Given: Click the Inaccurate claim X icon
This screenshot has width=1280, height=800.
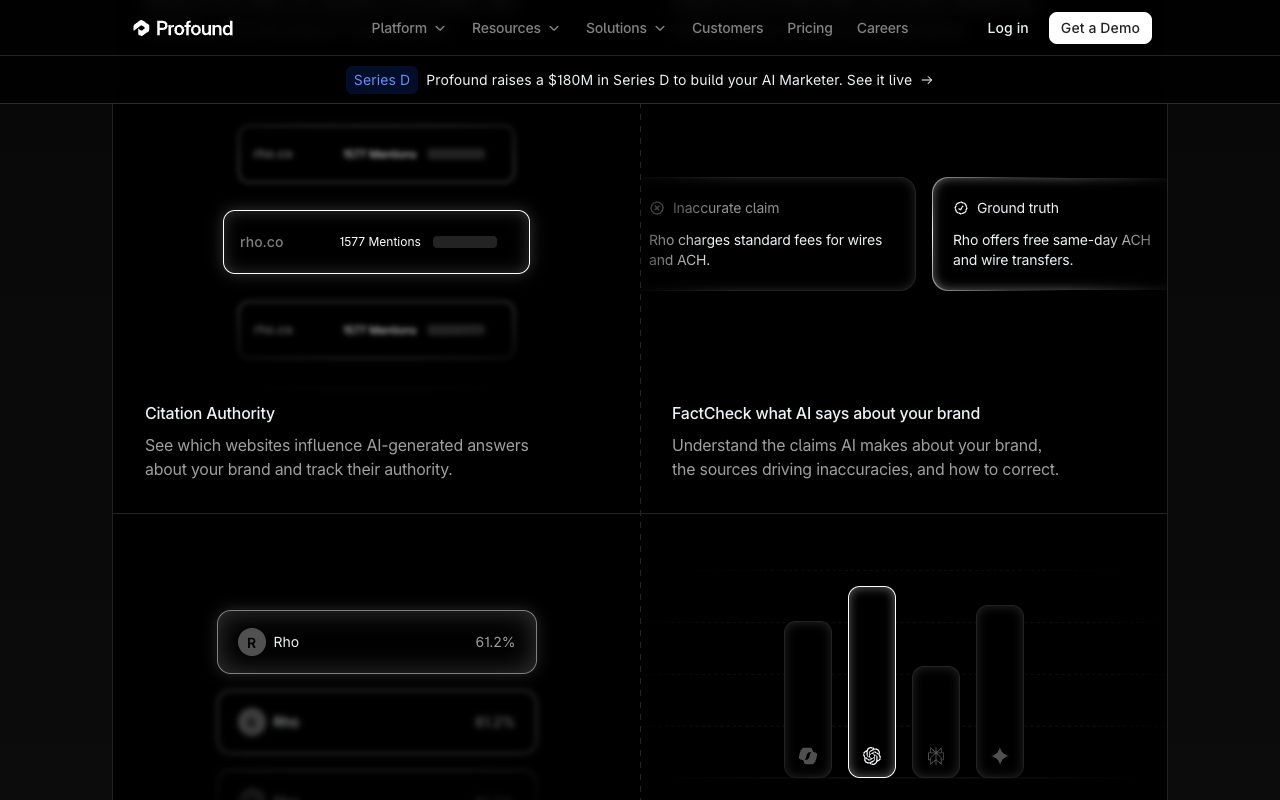Looking at the screenshot, I should tap(657, 208).
